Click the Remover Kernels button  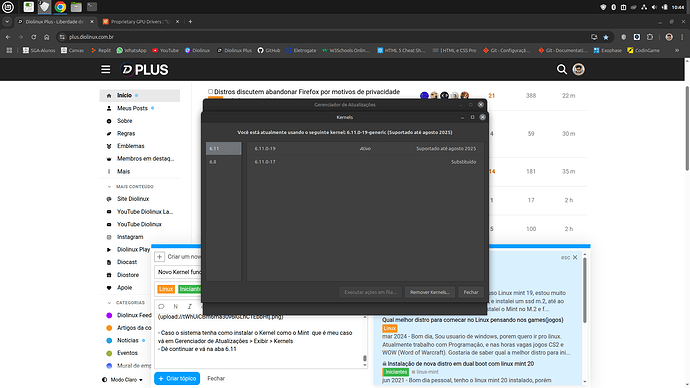[x=429, y=292]
